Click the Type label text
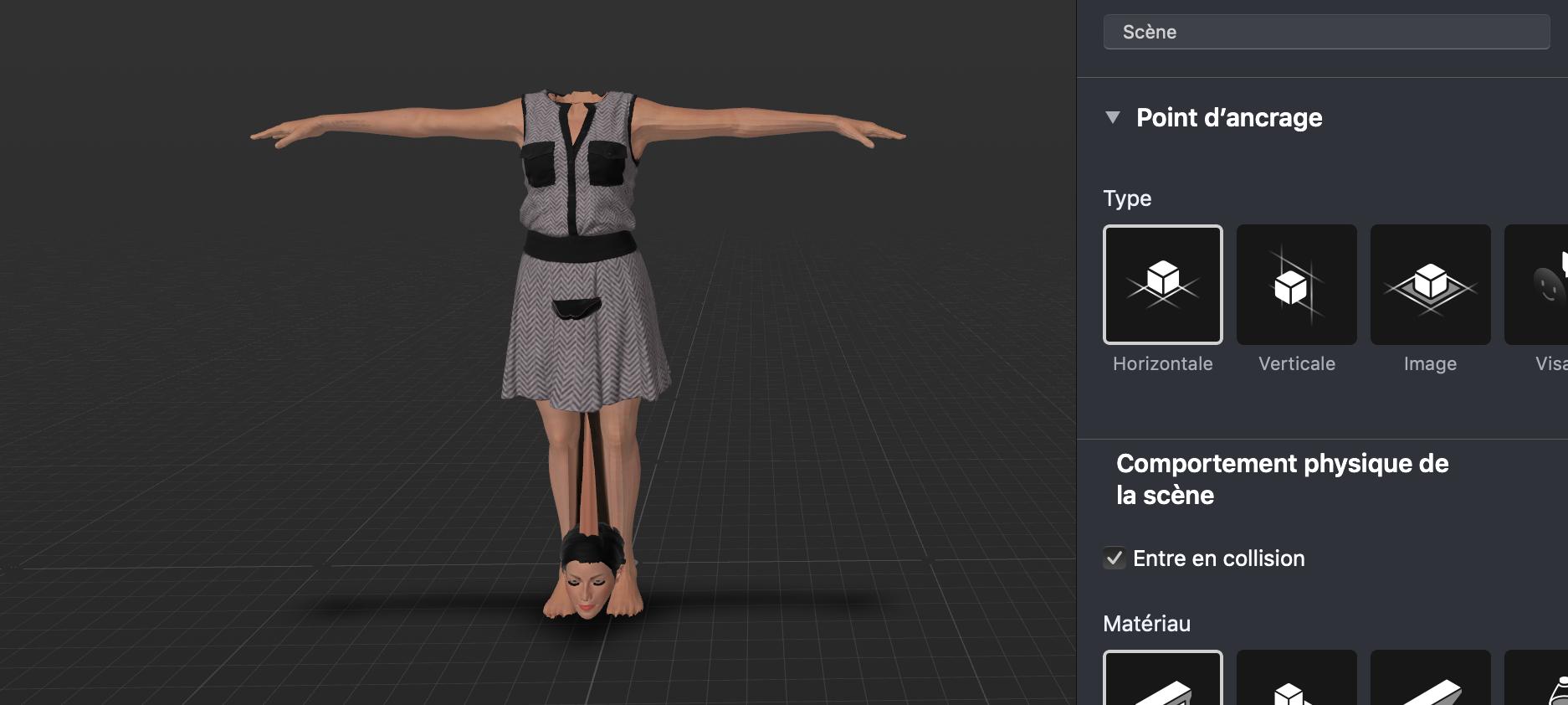The image size is (1568, 705). coord(1127,198)
